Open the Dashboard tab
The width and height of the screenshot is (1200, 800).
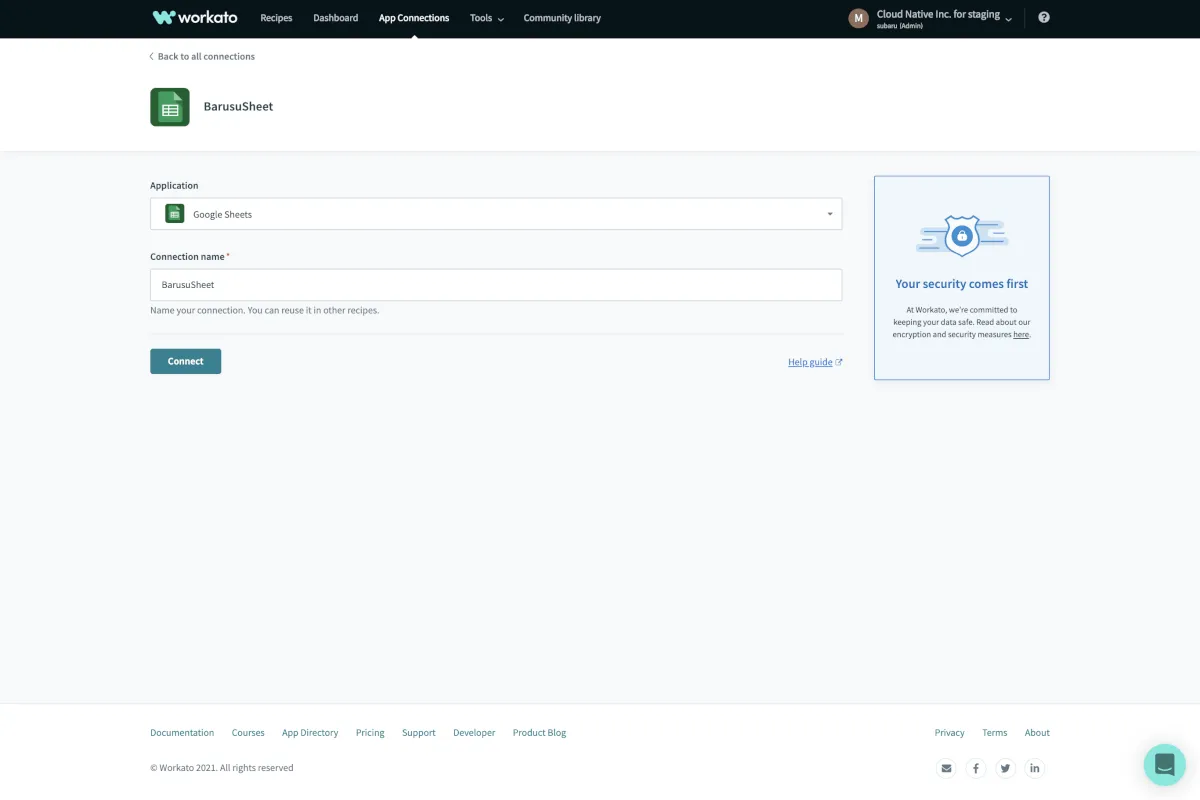coord(335,18)
